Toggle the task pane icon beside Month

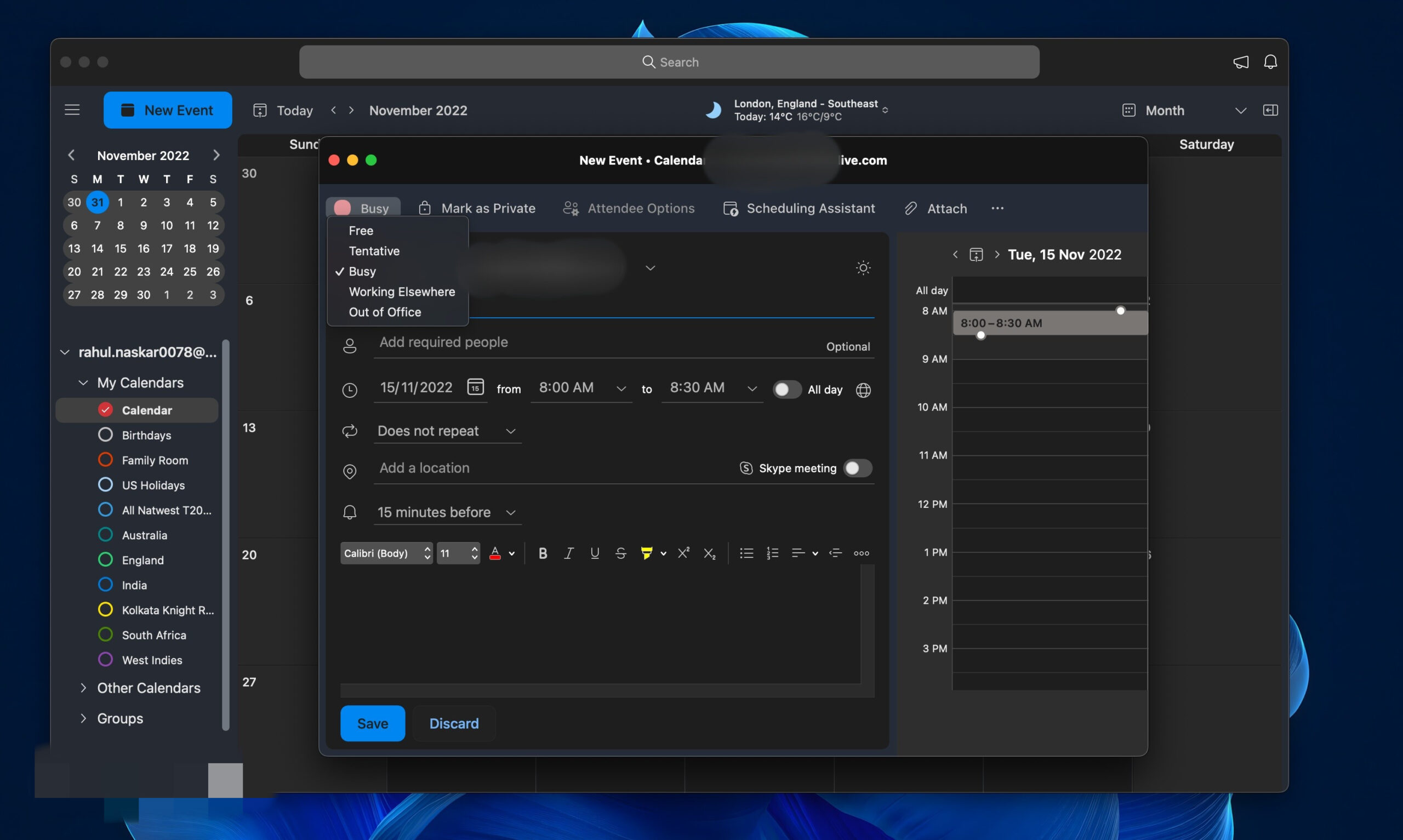1270,110
